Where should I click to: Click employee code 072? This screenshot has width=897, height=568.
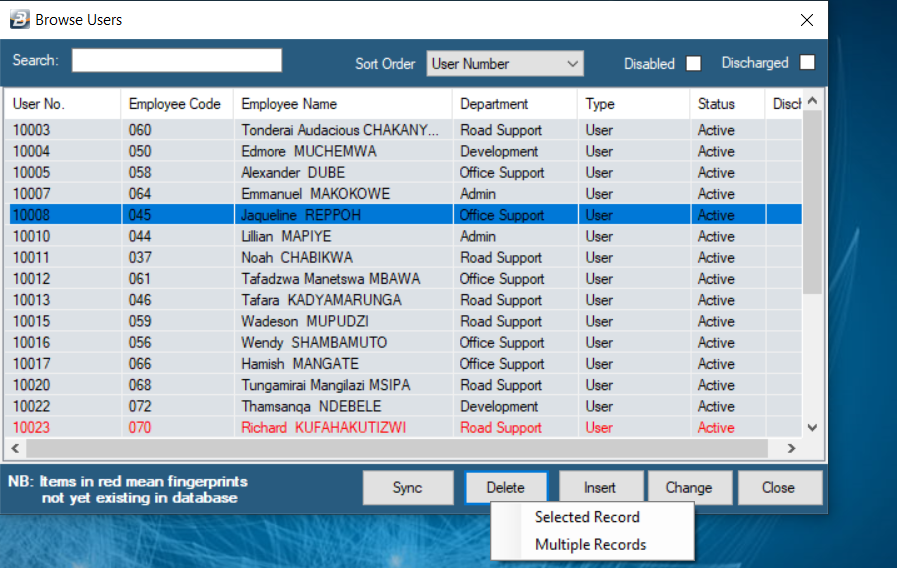pyautogui.click(x=140, y=406)
